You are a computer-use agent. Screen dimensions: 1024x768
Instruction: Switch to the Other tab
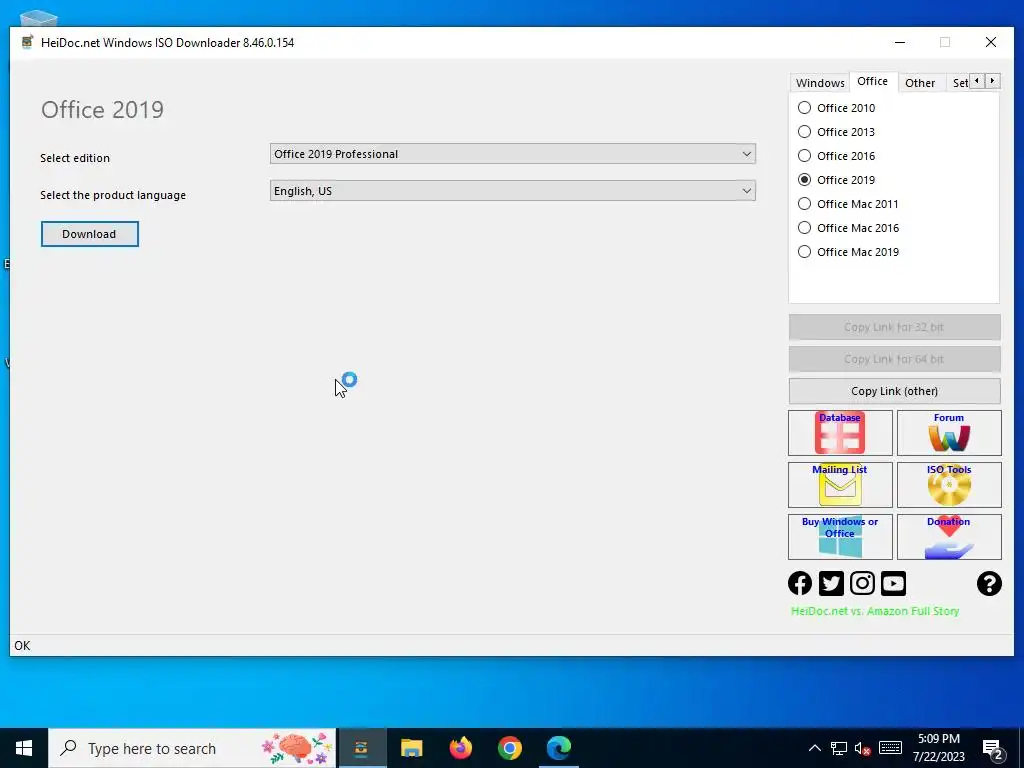click(920, 83)
